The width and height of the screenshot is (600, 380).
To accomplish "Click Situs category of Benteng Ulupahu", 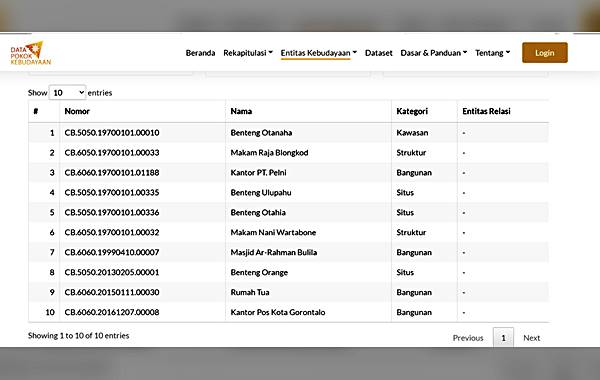I will pyautogui.click(x=405, y=192).
